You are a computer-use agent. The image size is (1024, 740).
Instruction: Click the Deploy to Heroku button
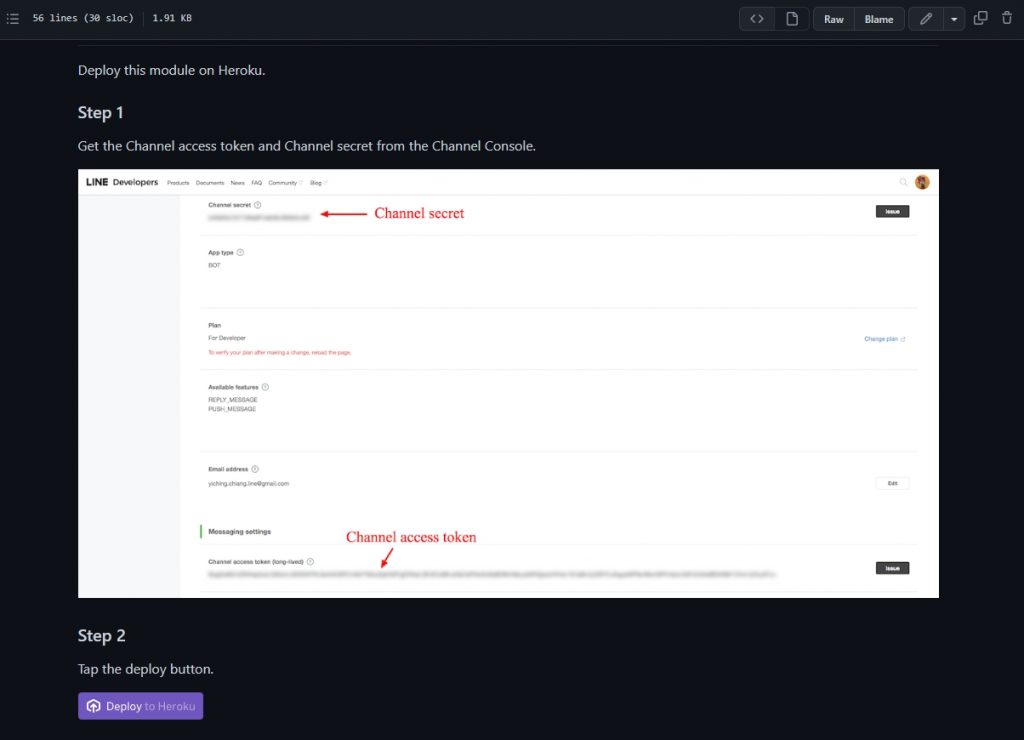pyautogui.click(x=140, y=706)
